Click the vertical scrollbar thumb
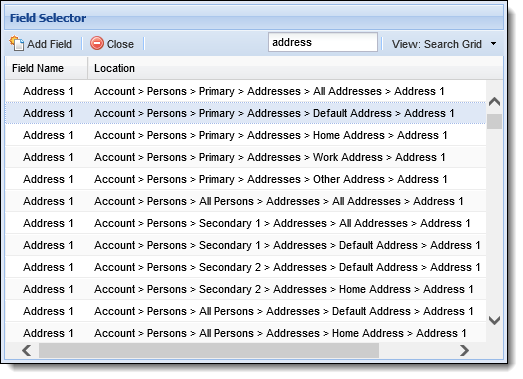The width and height of the screenshot is (523, 379). [x=494, y=121]
